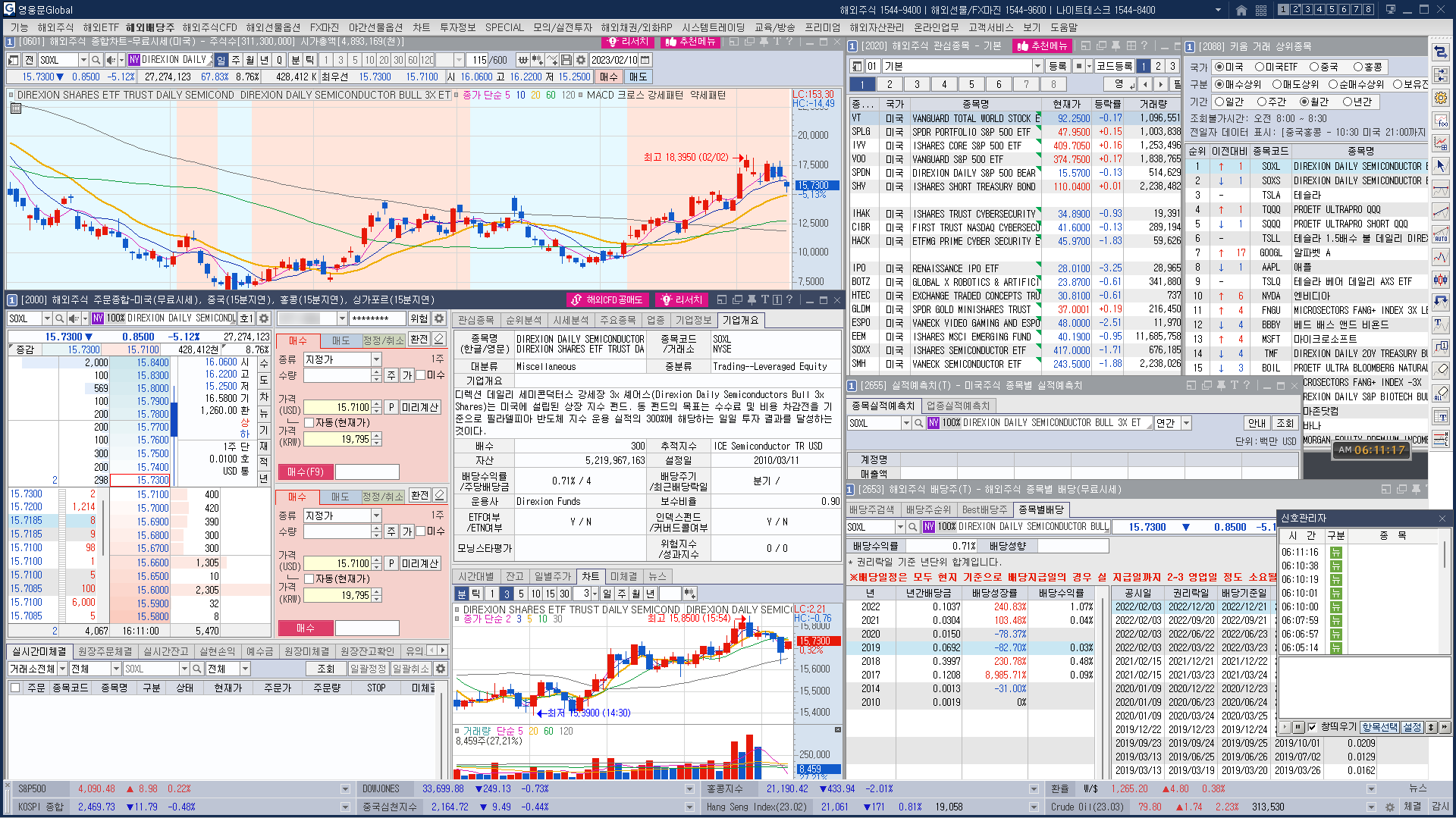Screen dimensions: 1456x818
Task: Switch to the 배당주순위 tab
Action: coord(928,509)
